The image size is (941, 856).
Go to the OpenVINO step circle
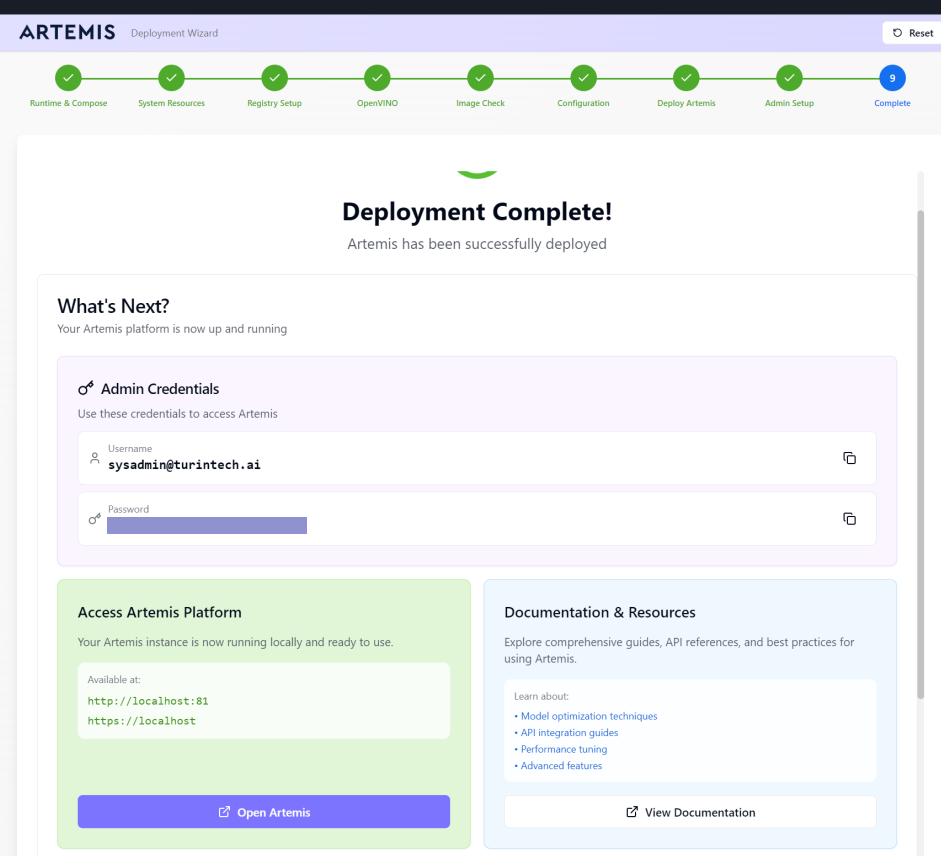click(377, 77)
